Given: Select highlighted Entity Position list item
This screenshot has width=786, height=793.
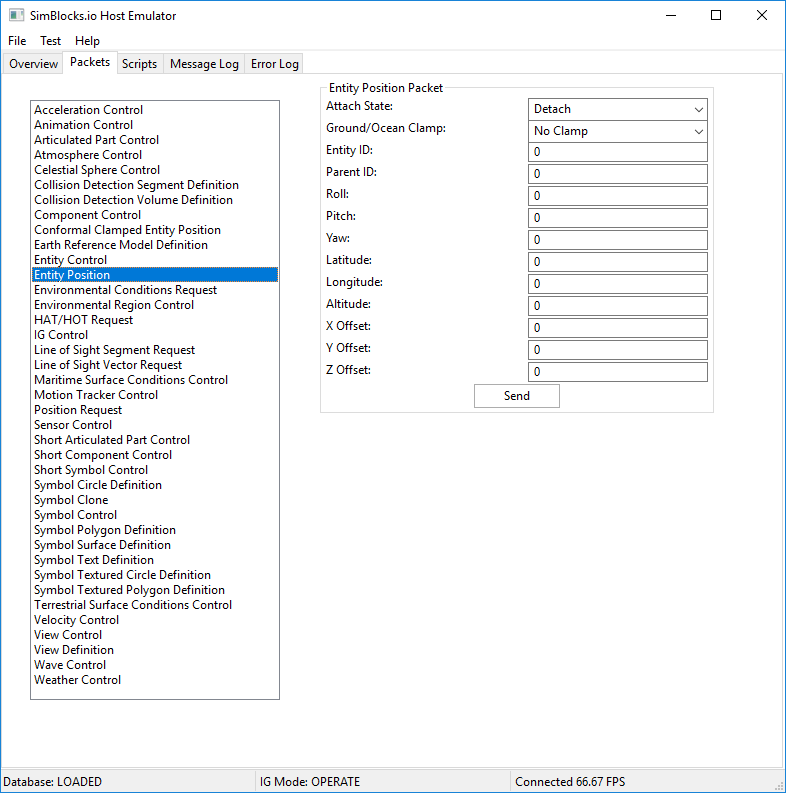Looking at the screenshot, I should pyautogui.click(x=155, y=275).
